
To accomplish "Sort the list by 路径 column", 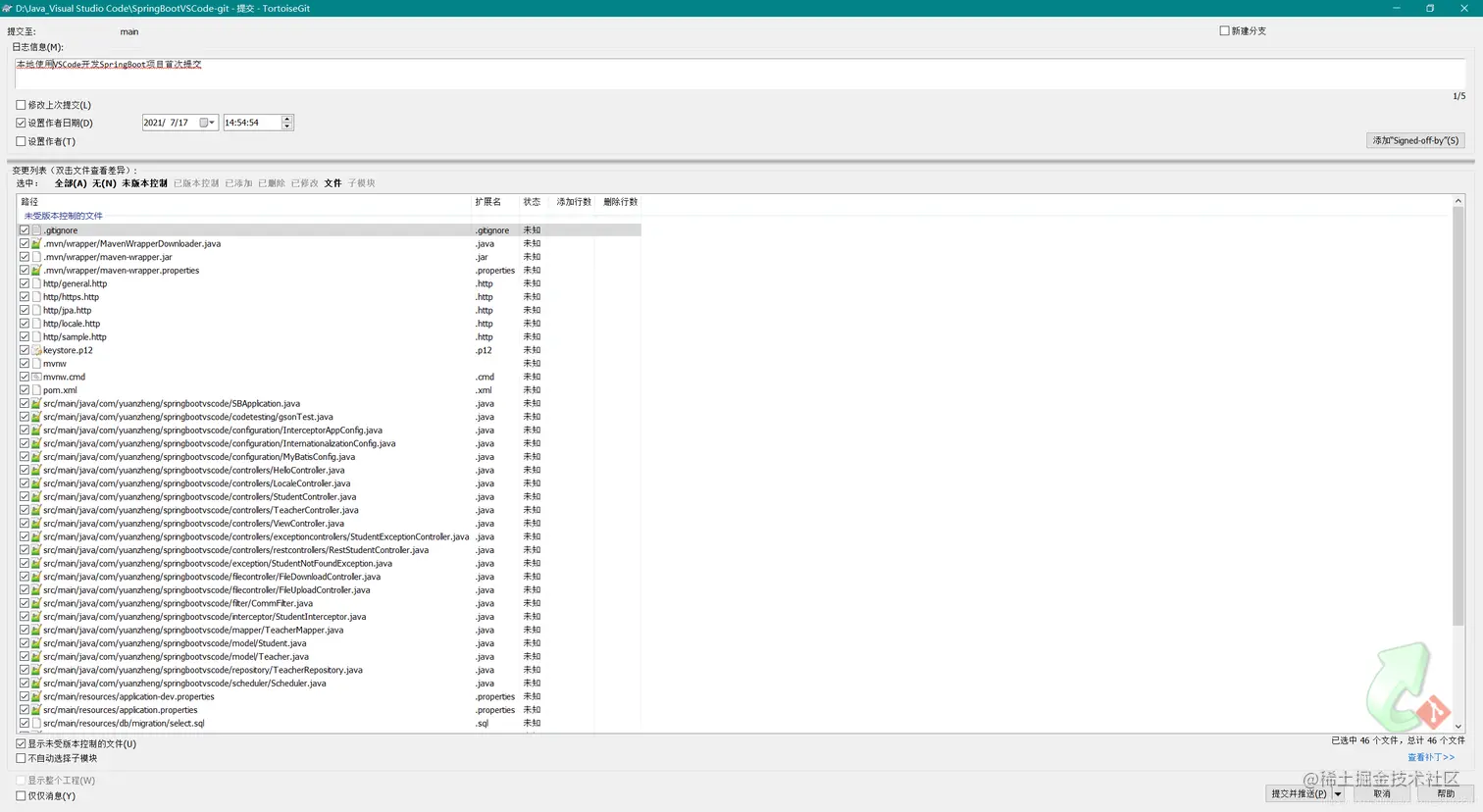I will 245,202.
